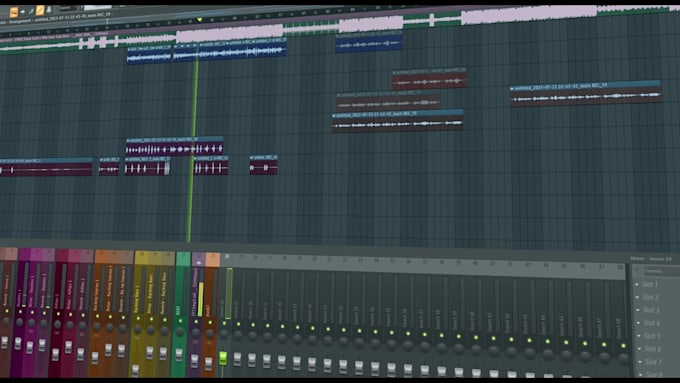Toggle mute LED on first yellow mixer track
The width and height of the screenshot is (680, 383).
[138, 319]
